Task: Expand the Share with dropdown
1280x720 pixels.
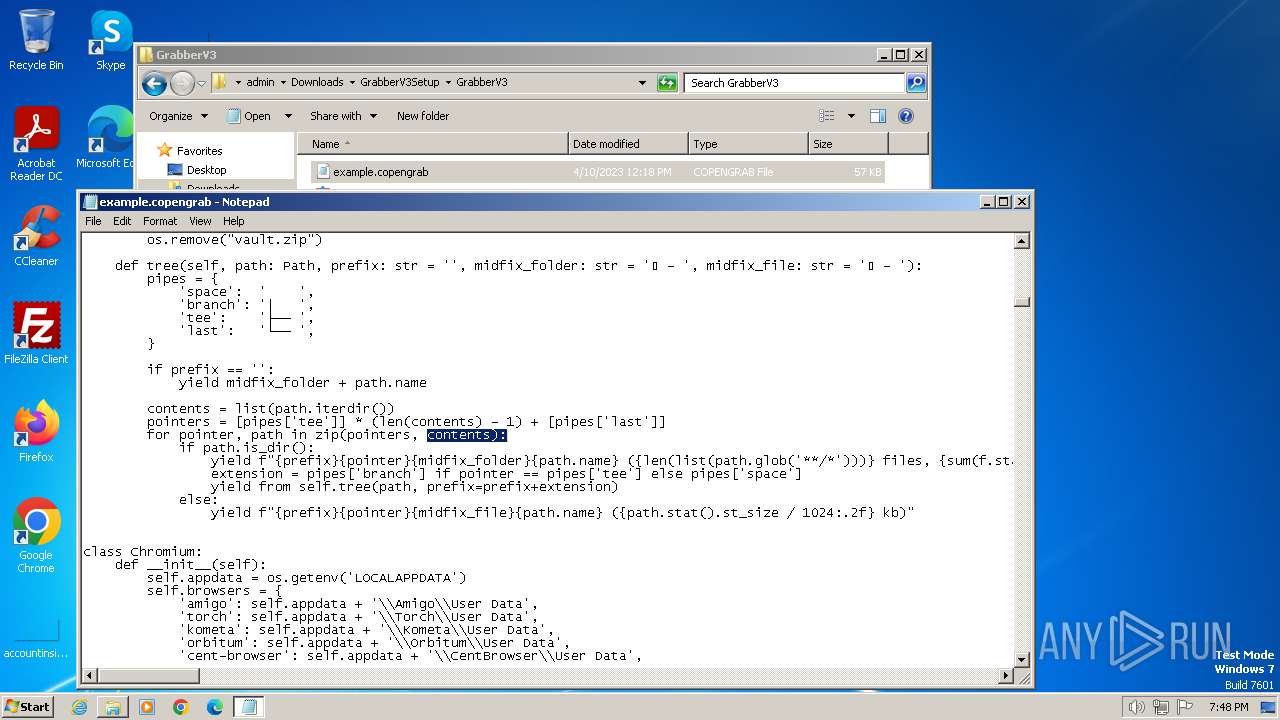Action: tap(373, 116)
